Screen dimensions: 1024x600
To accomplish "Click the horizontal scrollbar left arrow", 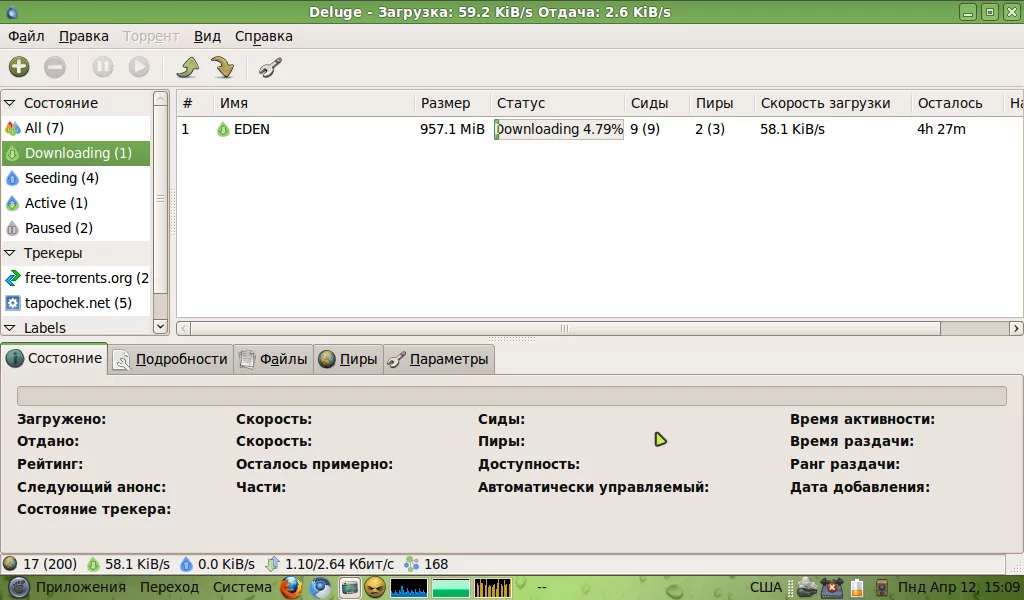I will (184, 328).
